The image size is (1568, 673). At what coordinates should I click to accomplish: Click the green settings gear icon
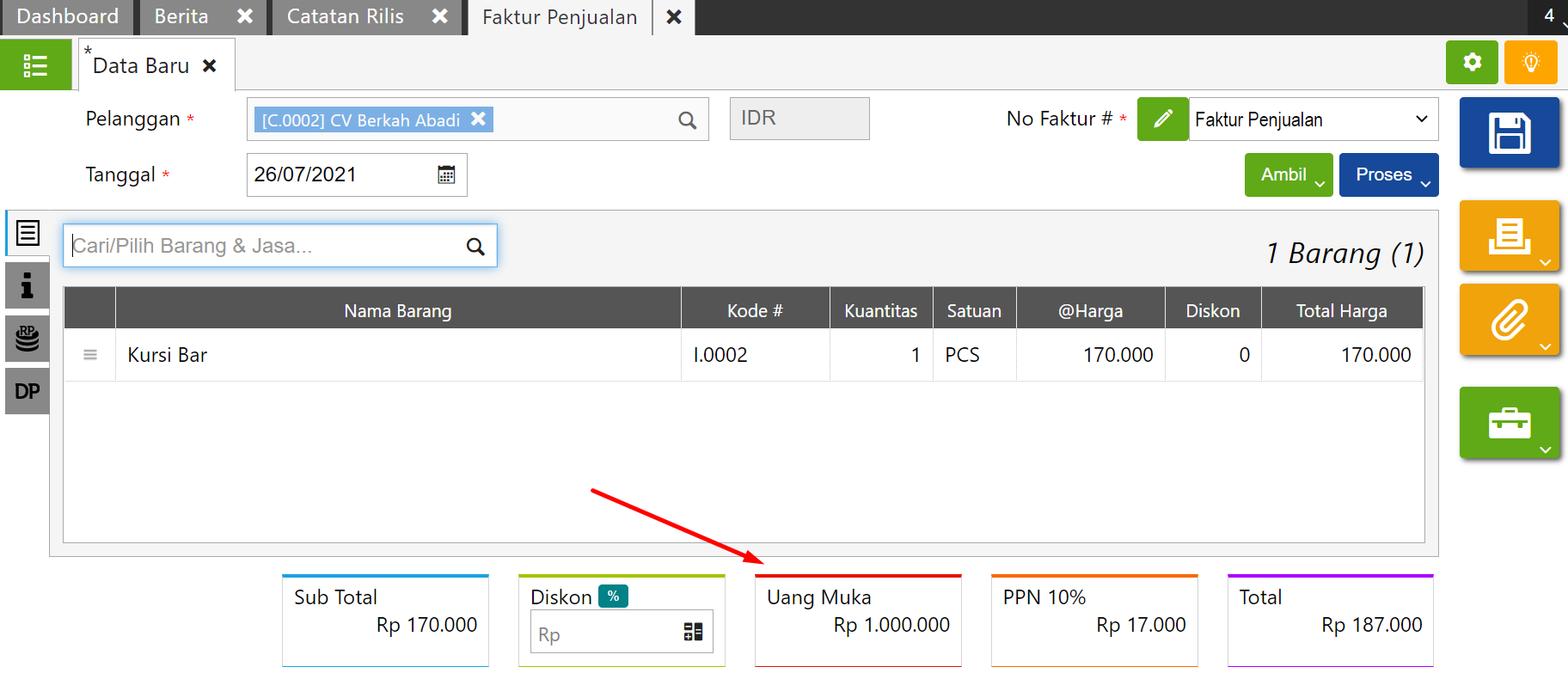pos(1472,62)
